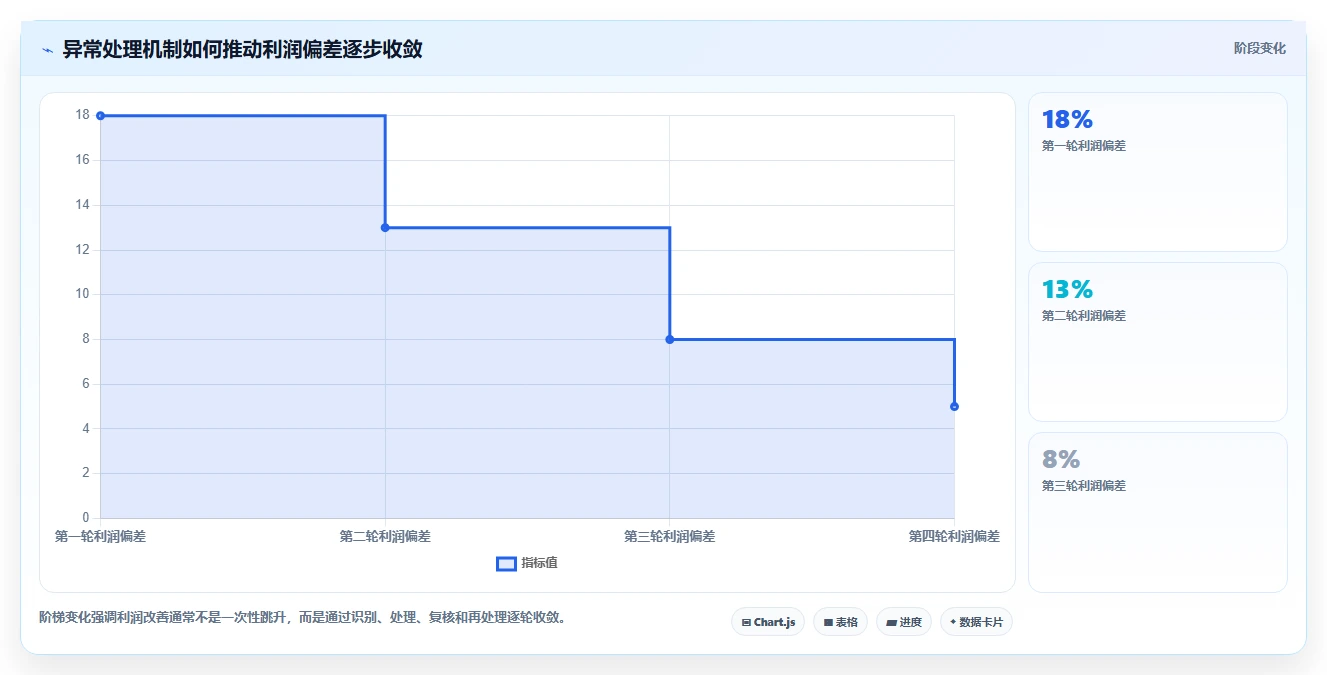The image size is (1327, 675).
Task: Click the 阶段变化 label in header
Action: point(1259,48)
